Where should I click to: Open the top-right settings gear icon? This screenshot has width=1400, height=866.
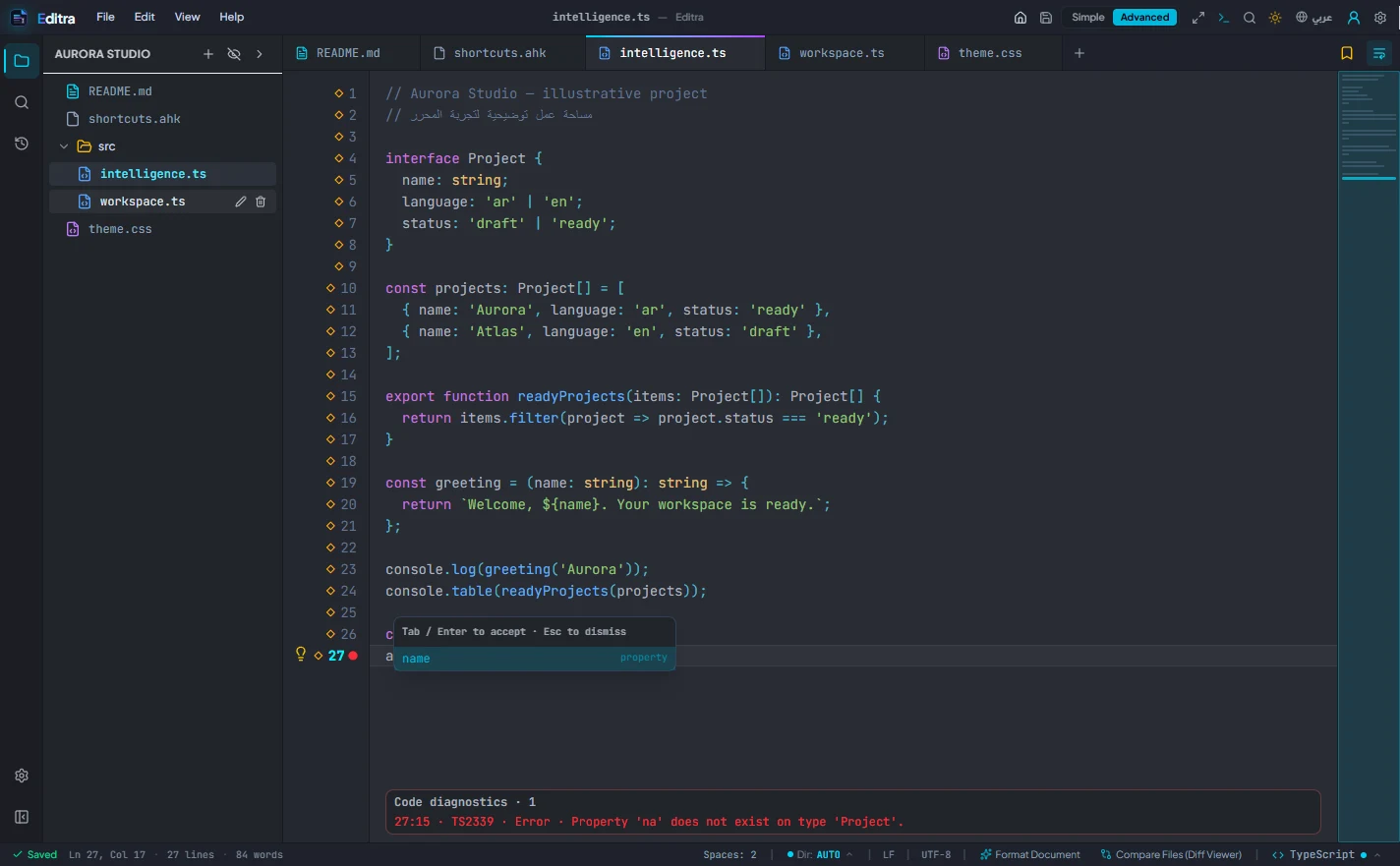pyautogui.click(x=1380, y=18)
